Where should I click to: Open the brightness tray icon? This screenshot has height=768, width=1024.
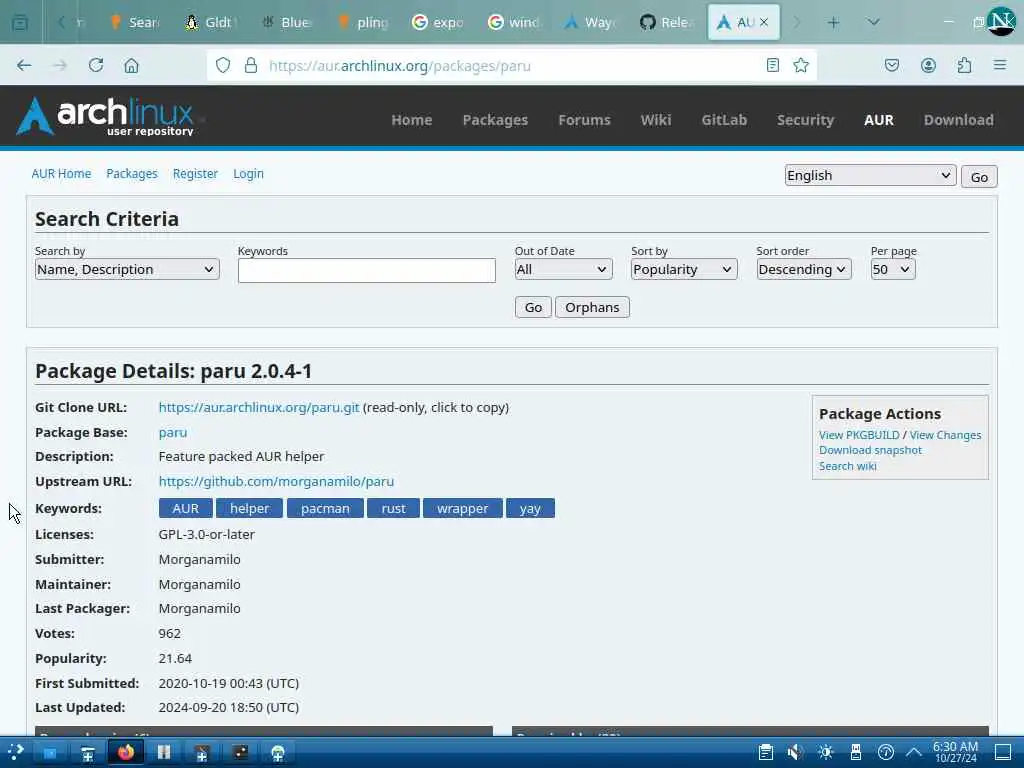click(x=825, y=752)
